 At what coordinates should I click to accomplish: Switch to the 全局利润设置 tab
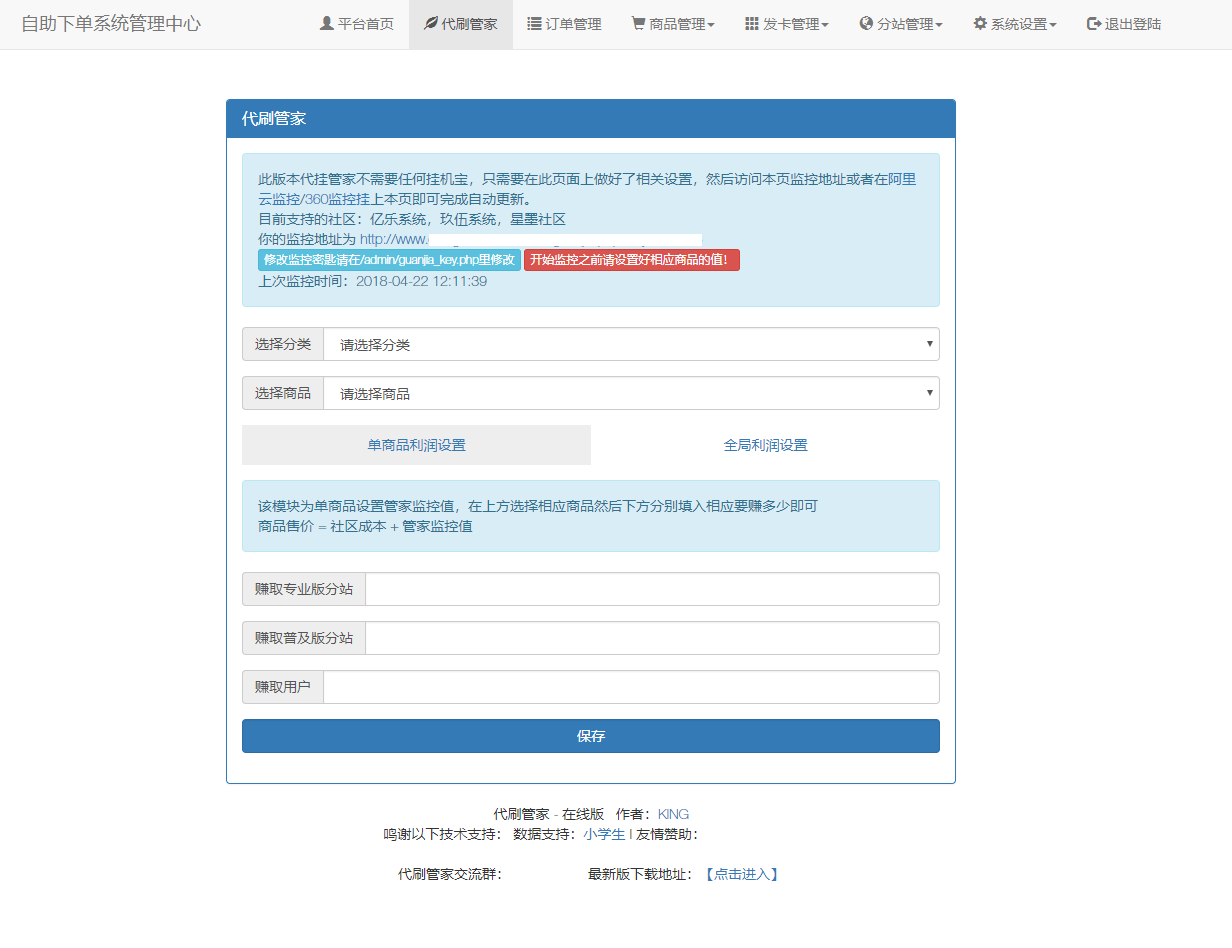[x=765, y=444]
